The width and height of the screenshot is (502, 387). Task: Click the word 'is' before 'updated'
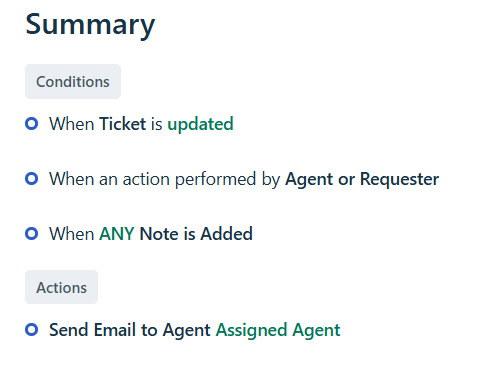[157, 124]
